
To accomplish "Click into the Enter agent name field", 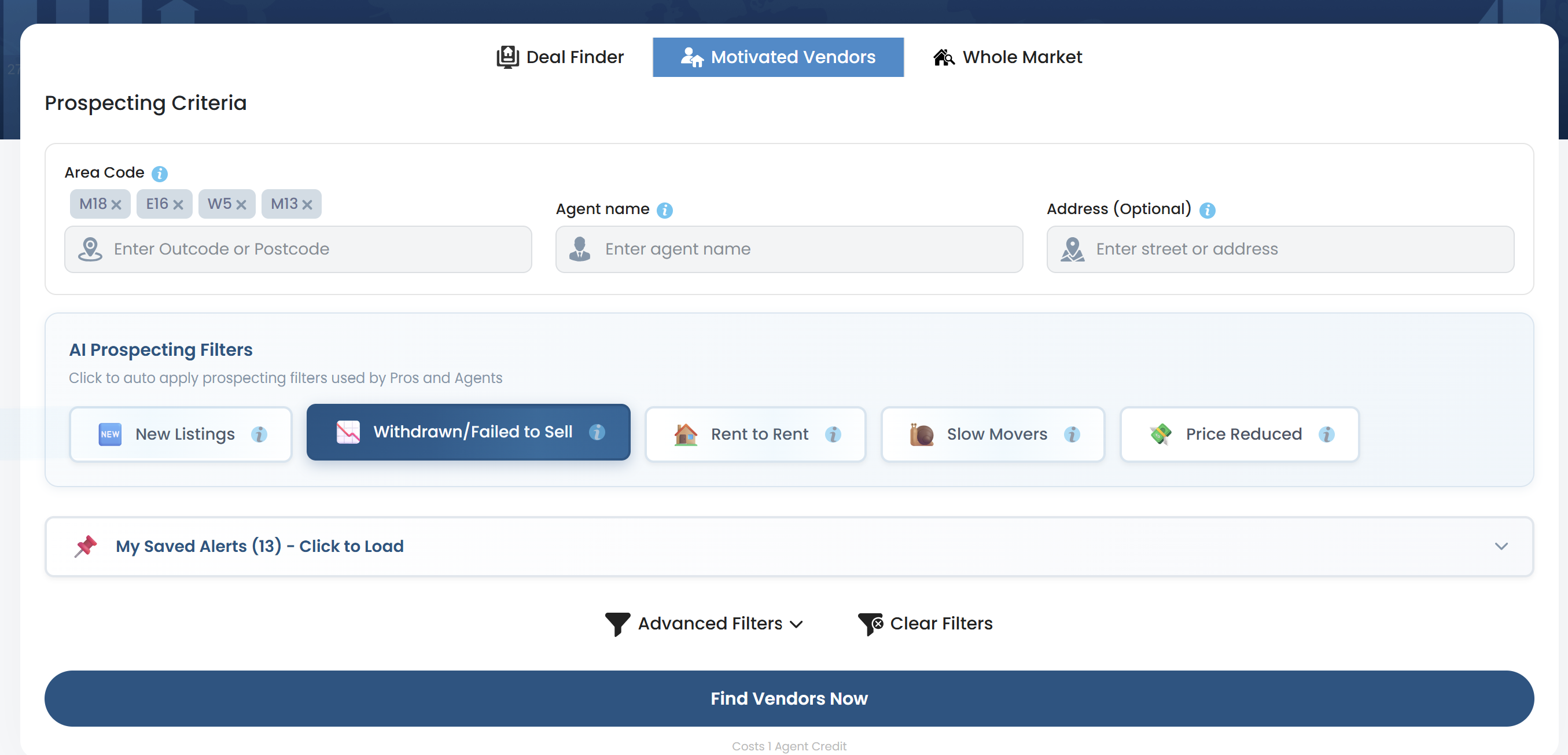I will pyautogui.click(x=789, y=249).
